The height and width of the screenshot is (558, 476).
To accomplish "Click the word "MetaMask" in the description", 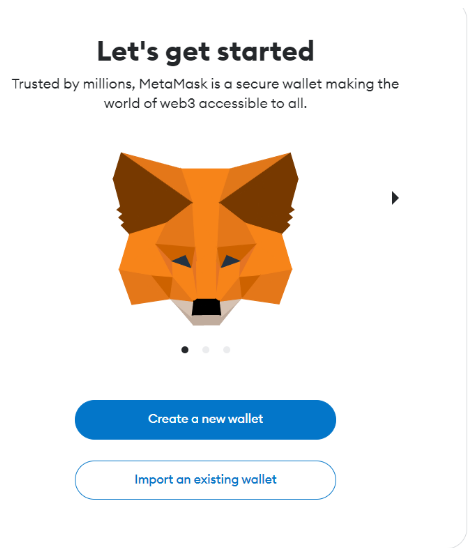I will [x=173, y=84].
